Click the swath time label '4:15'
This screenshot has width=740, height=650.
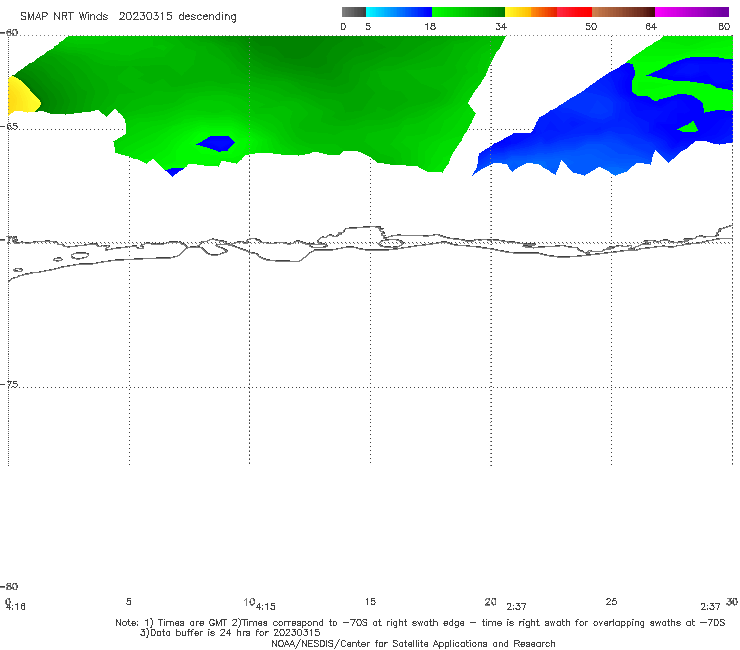point(266,607)
